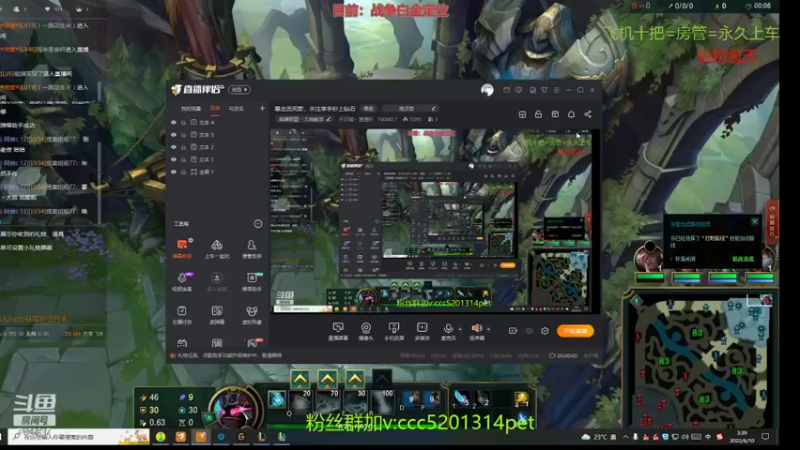Expand speaker options arrow
This screenshot has width=800, height=450.
coord(489,329)
